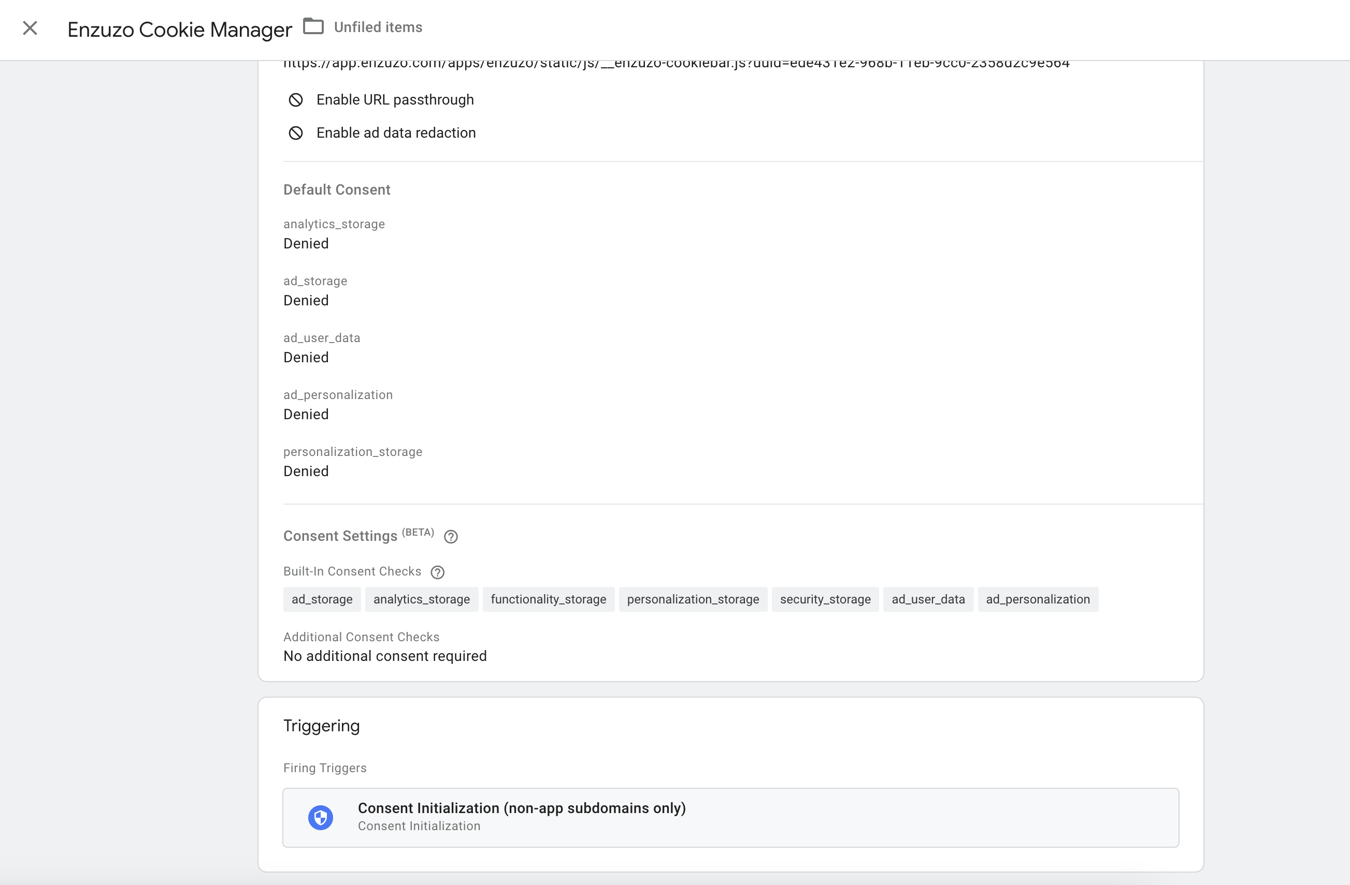Open the Unfiled items folder icon

point(315,28)
